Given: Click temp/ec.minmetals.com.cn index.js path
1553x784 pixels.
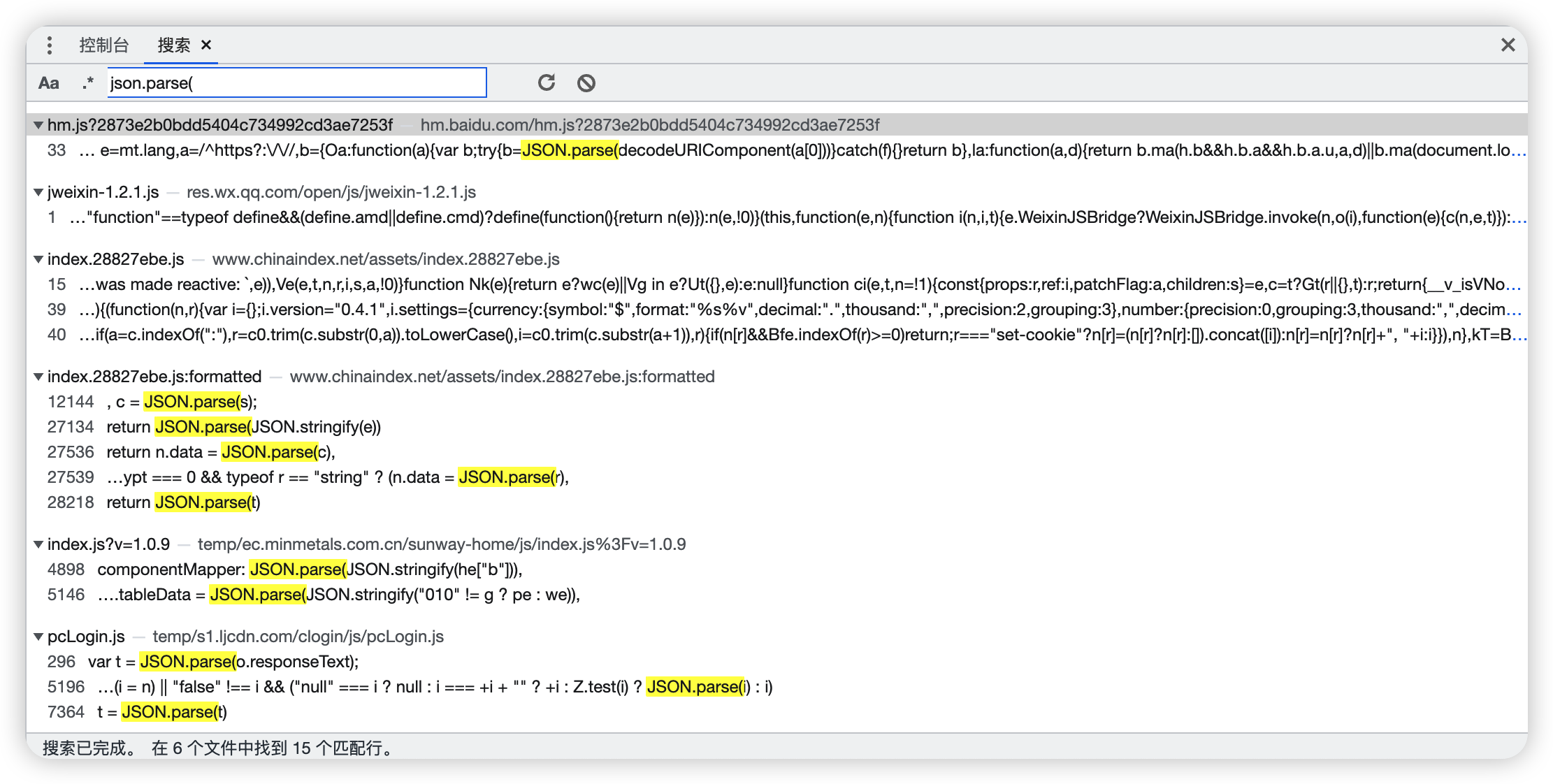Looking at the screenshot, I should pyautogui.click(x=442, y=544).
